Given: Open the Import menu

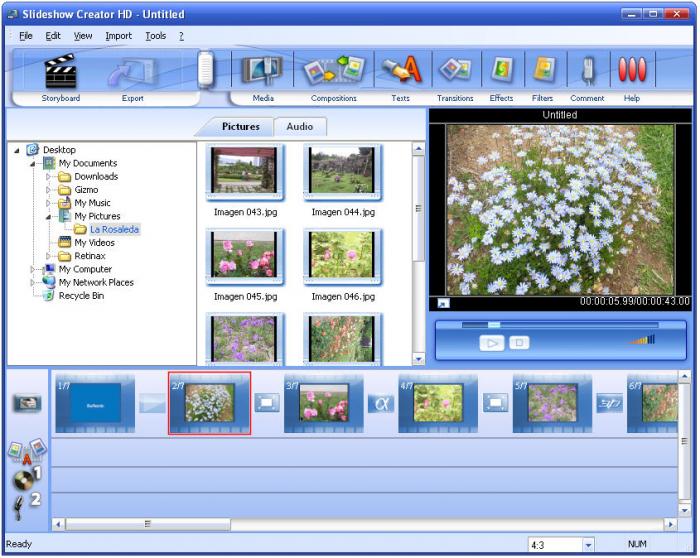Looking at the screenshot, I should (x=118, y=36).
